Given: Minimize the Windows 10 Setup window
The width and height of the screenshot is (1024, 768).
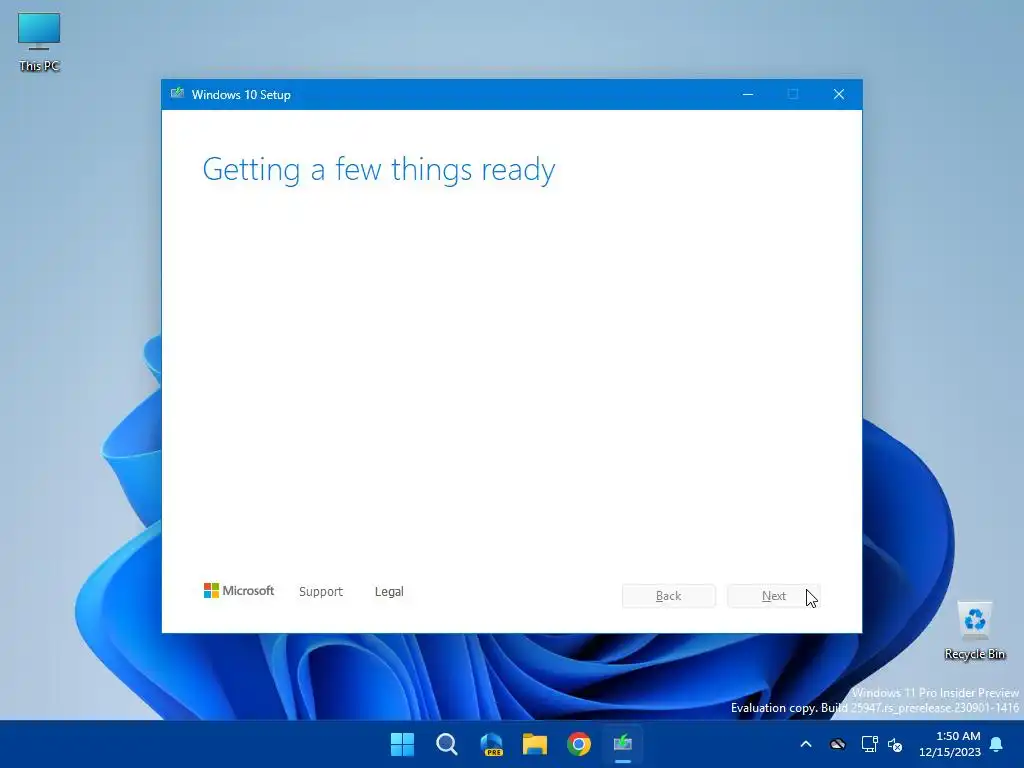Looking at the screenshot, I should pyautogui.click(x=748, y=95).
